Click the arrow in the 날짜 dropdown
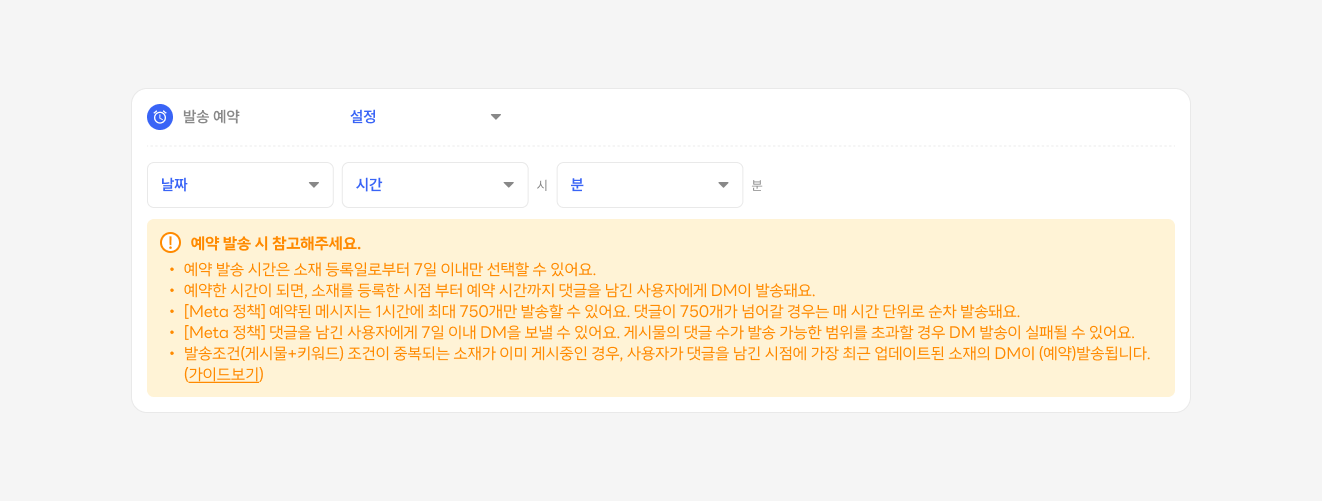This screenshot has width=1322, height=501. 314,185
